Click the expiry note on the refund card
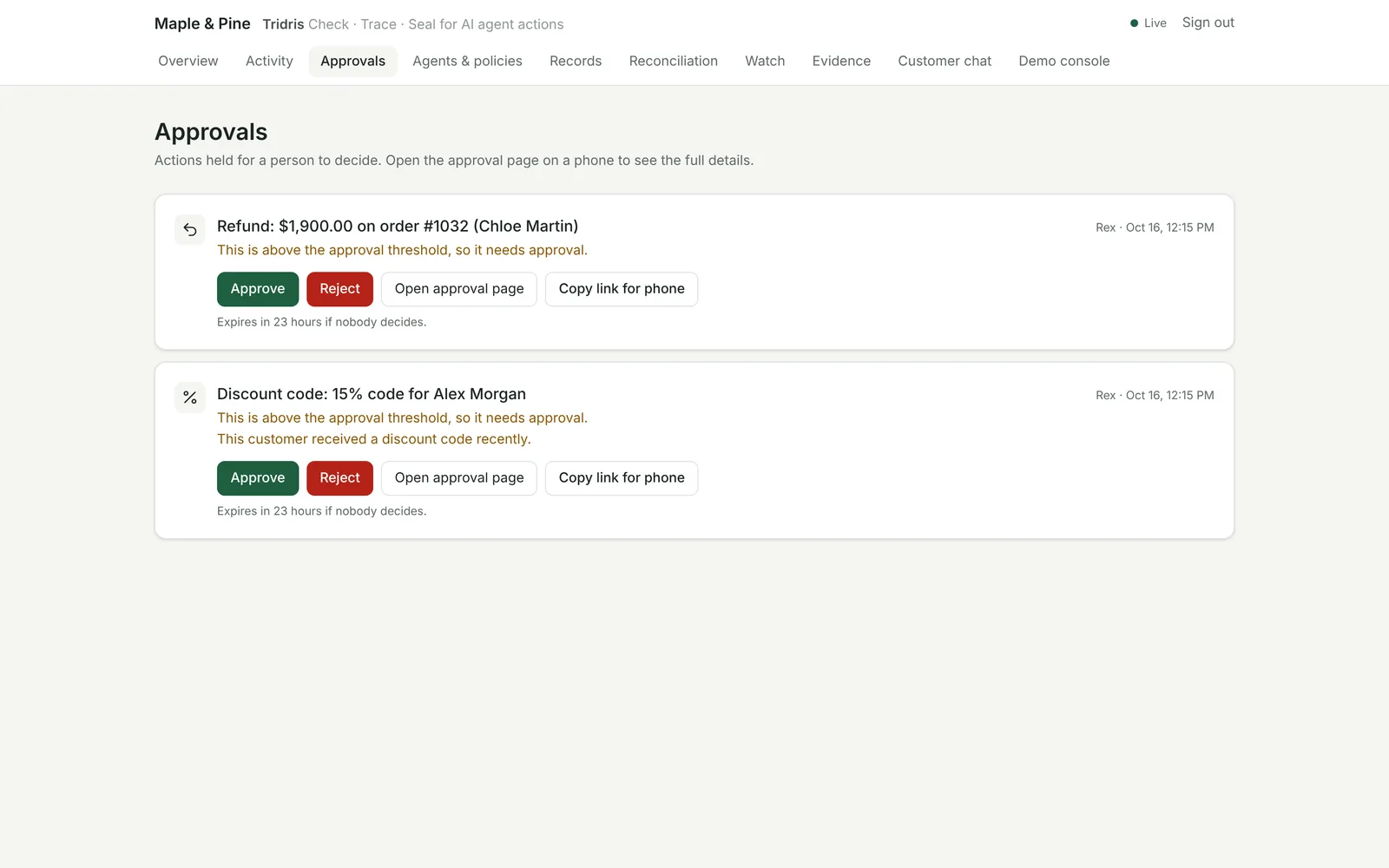The height and width of the screenshot is (868, 1389). [321, 322]
